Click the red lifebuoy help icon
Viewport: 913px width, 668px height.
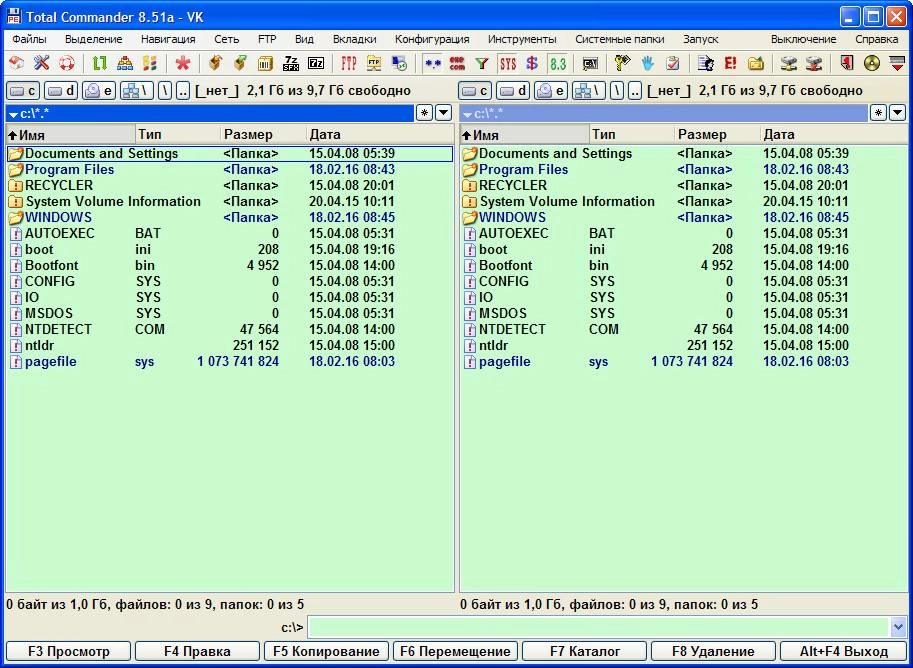coord(66,63)
